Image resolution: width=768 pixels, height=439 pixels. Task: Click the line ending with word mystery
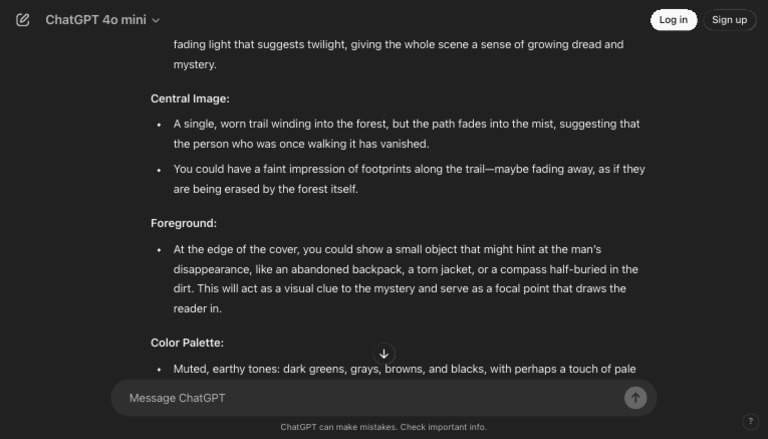195,65
